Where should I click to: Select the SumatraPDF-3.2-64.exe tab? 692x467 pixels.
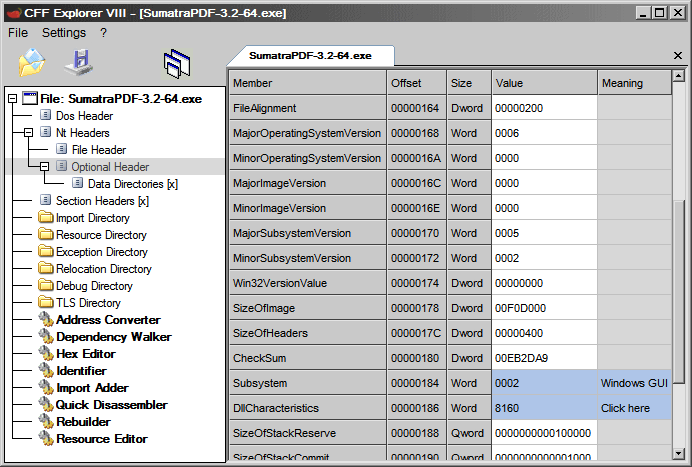[x=310, y=56]
